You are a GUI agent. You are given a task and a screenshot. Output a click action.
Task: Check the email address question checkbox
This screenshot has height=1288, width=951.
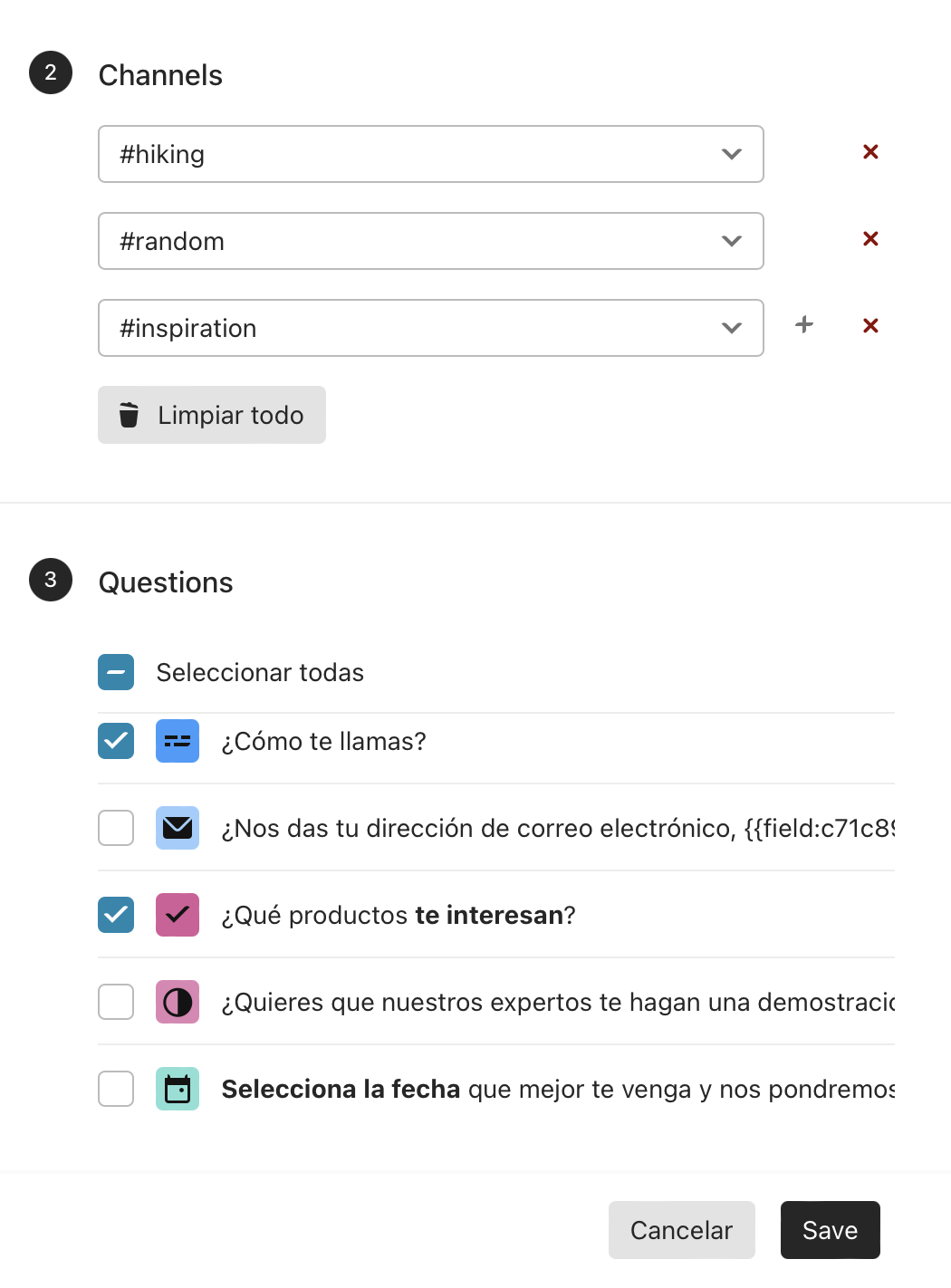click(116, 828)
